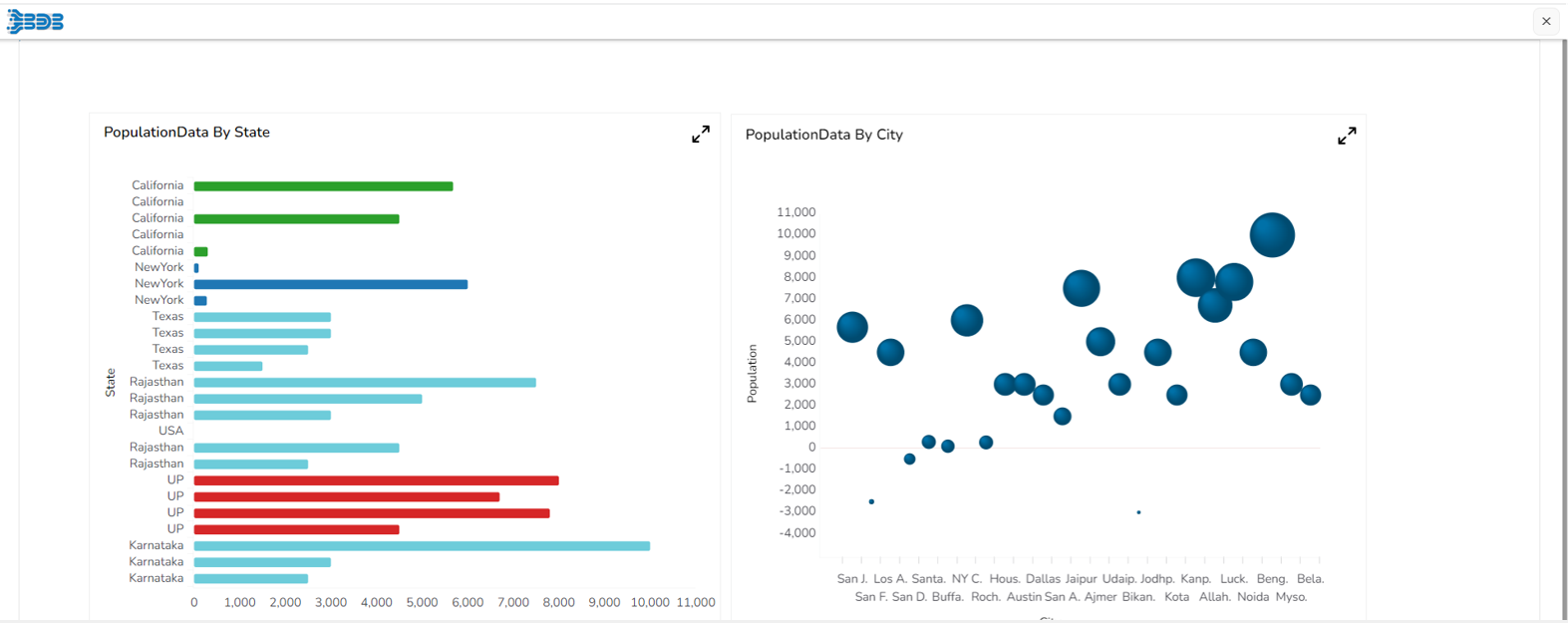Click the longest green California bar
Image resolution: width=1568 pixels, height=623 pixels.
point(323,186)
